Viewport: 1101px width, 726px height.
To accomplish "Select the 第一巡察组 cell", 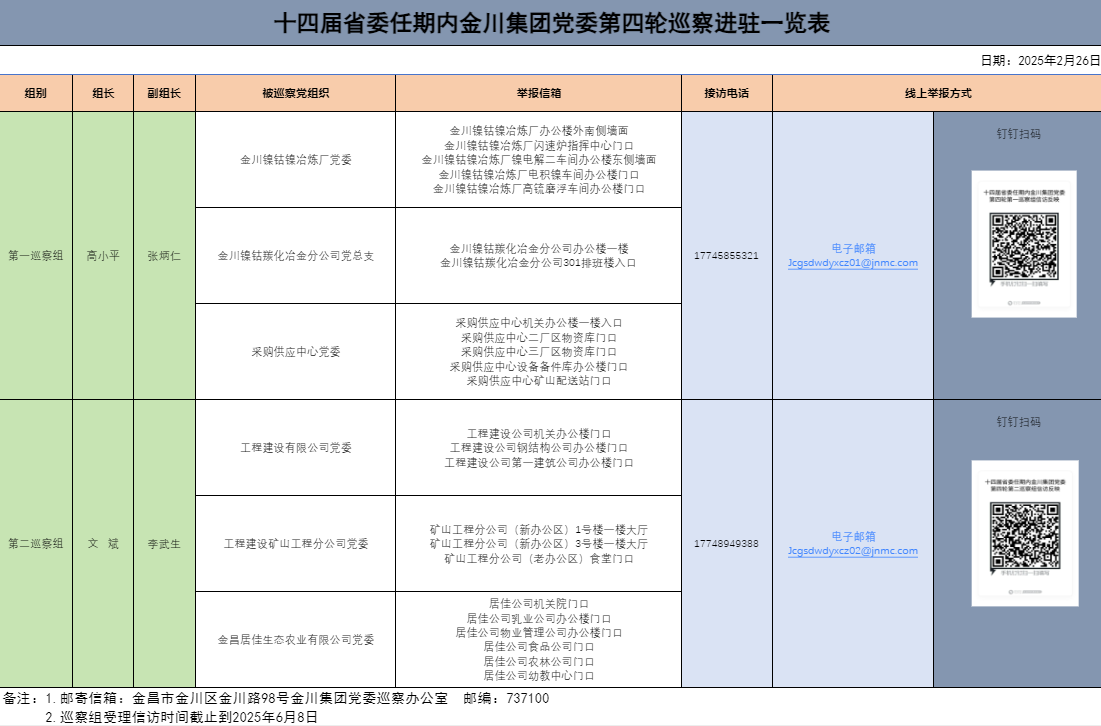I will coord(36,256).
